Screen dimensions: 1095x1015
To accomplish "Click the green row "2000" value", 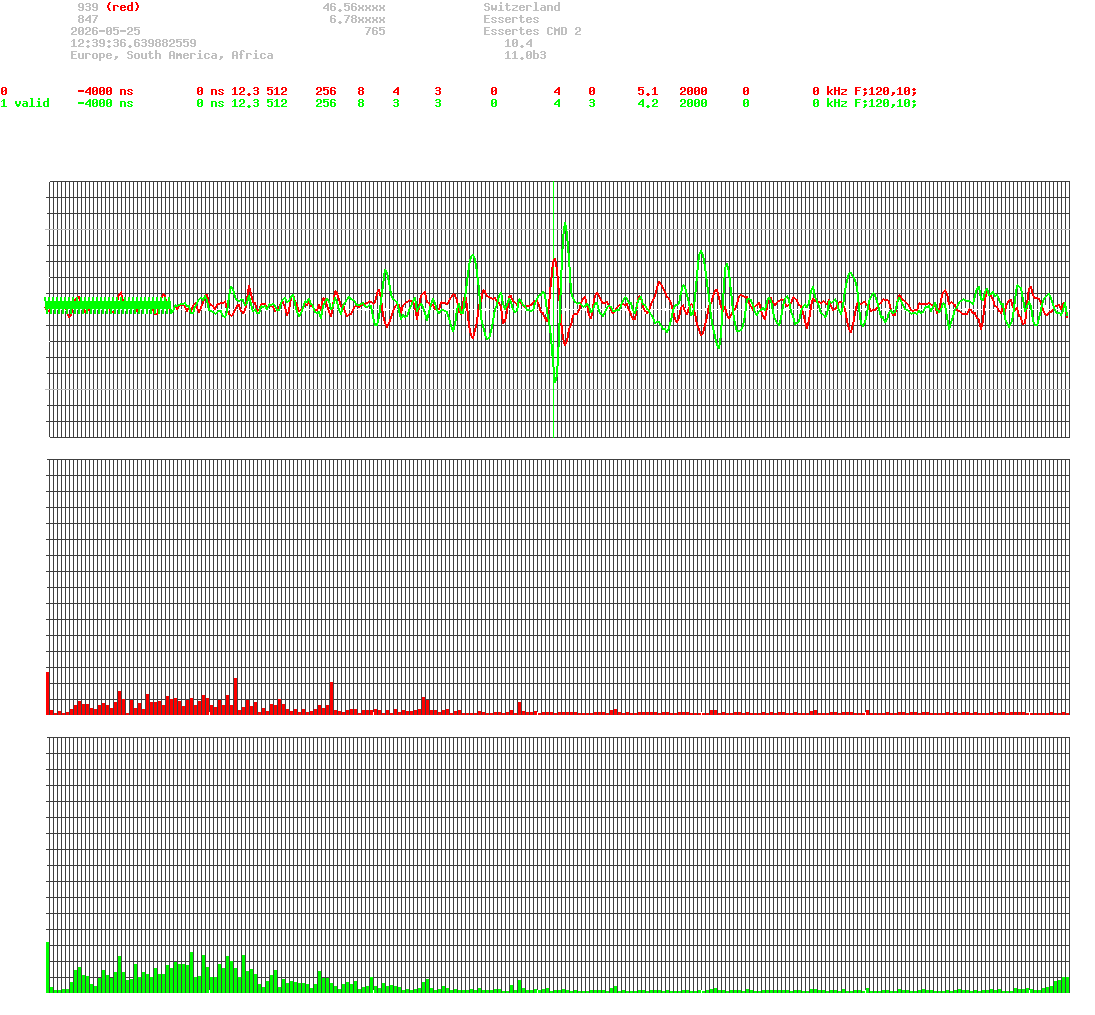I will click(x=693, y=103).
